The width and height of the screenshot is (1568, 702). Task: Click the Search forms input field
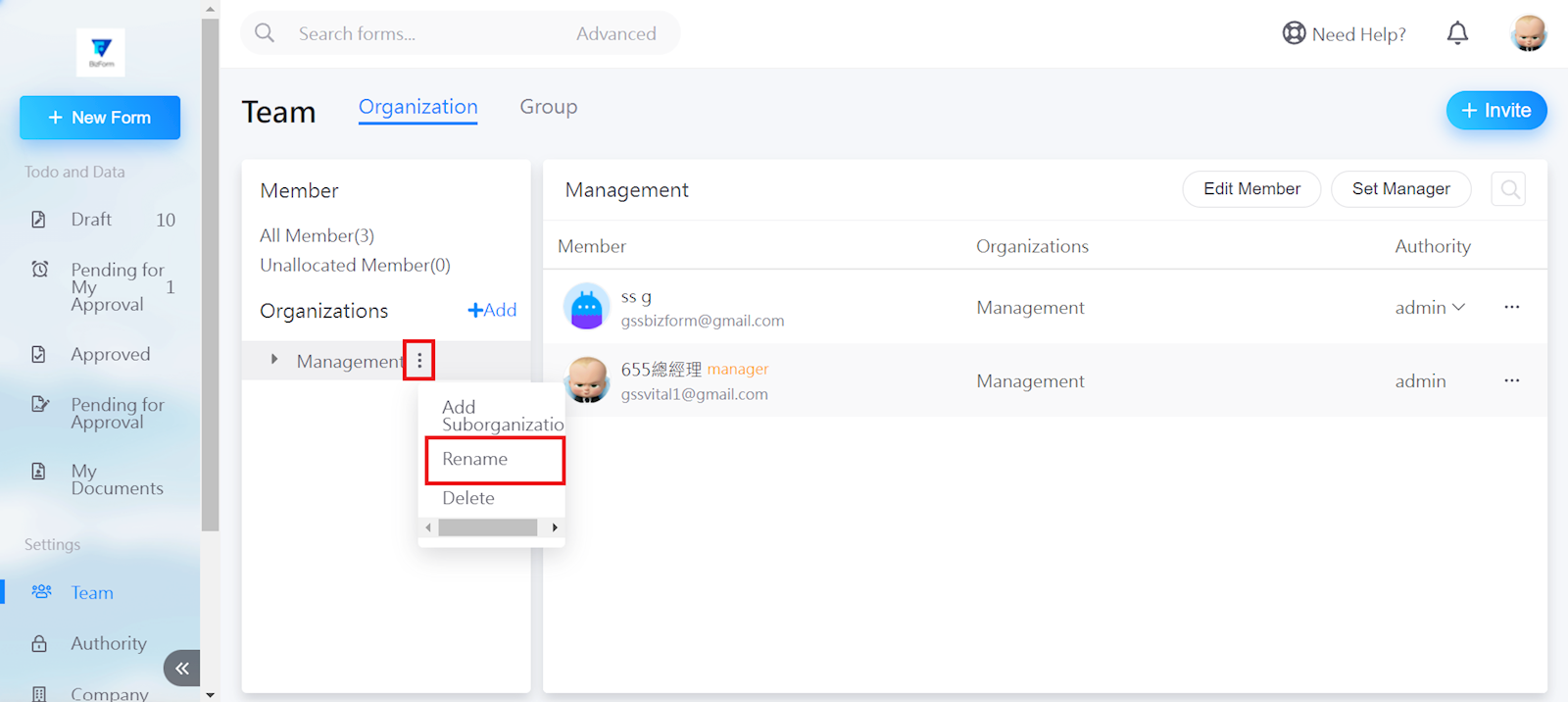pyautogui.click(x=421, y=33)
